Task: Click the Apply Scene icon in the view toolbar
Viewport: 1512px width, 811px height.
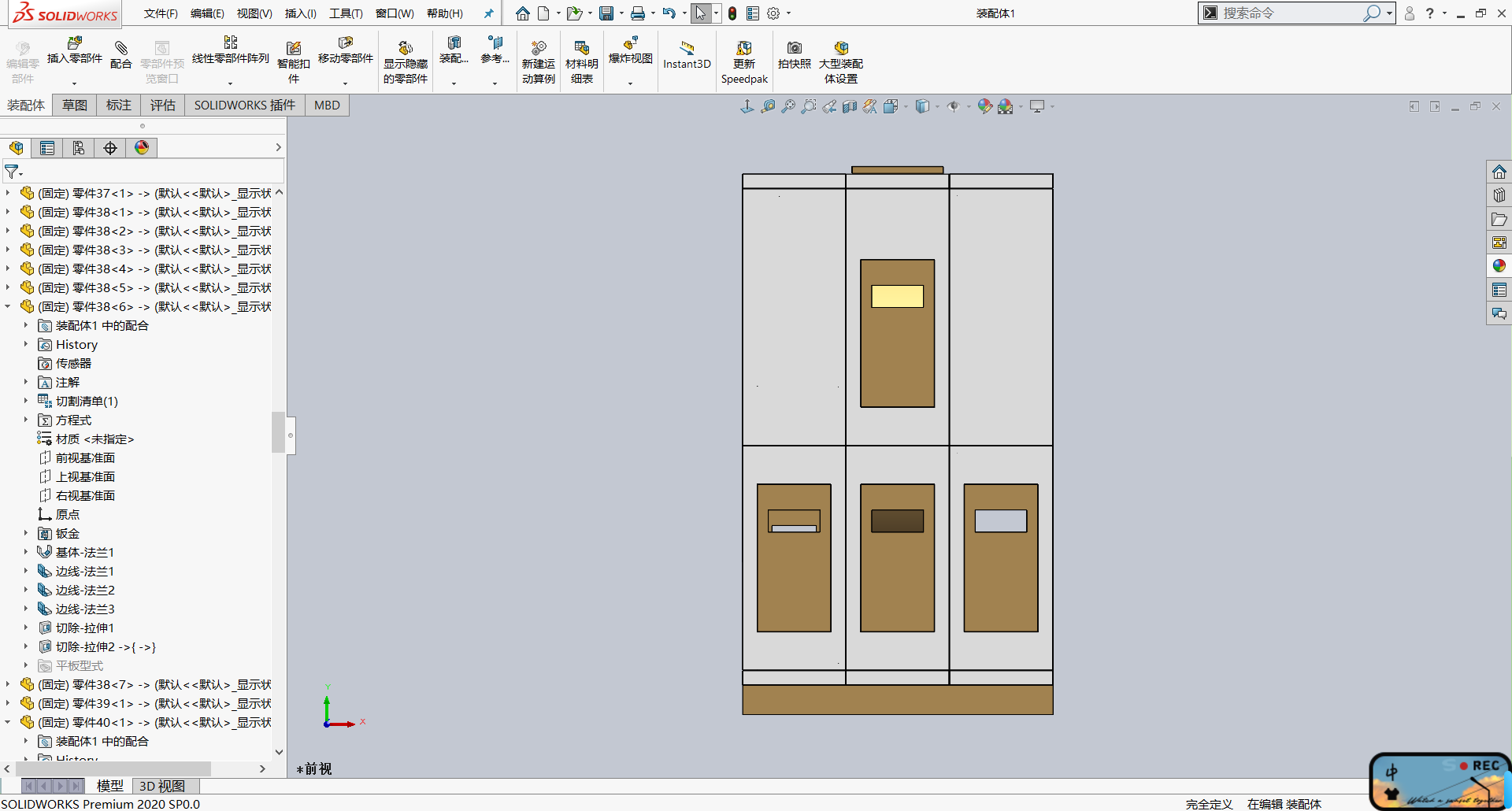Action: point(1006,106)
